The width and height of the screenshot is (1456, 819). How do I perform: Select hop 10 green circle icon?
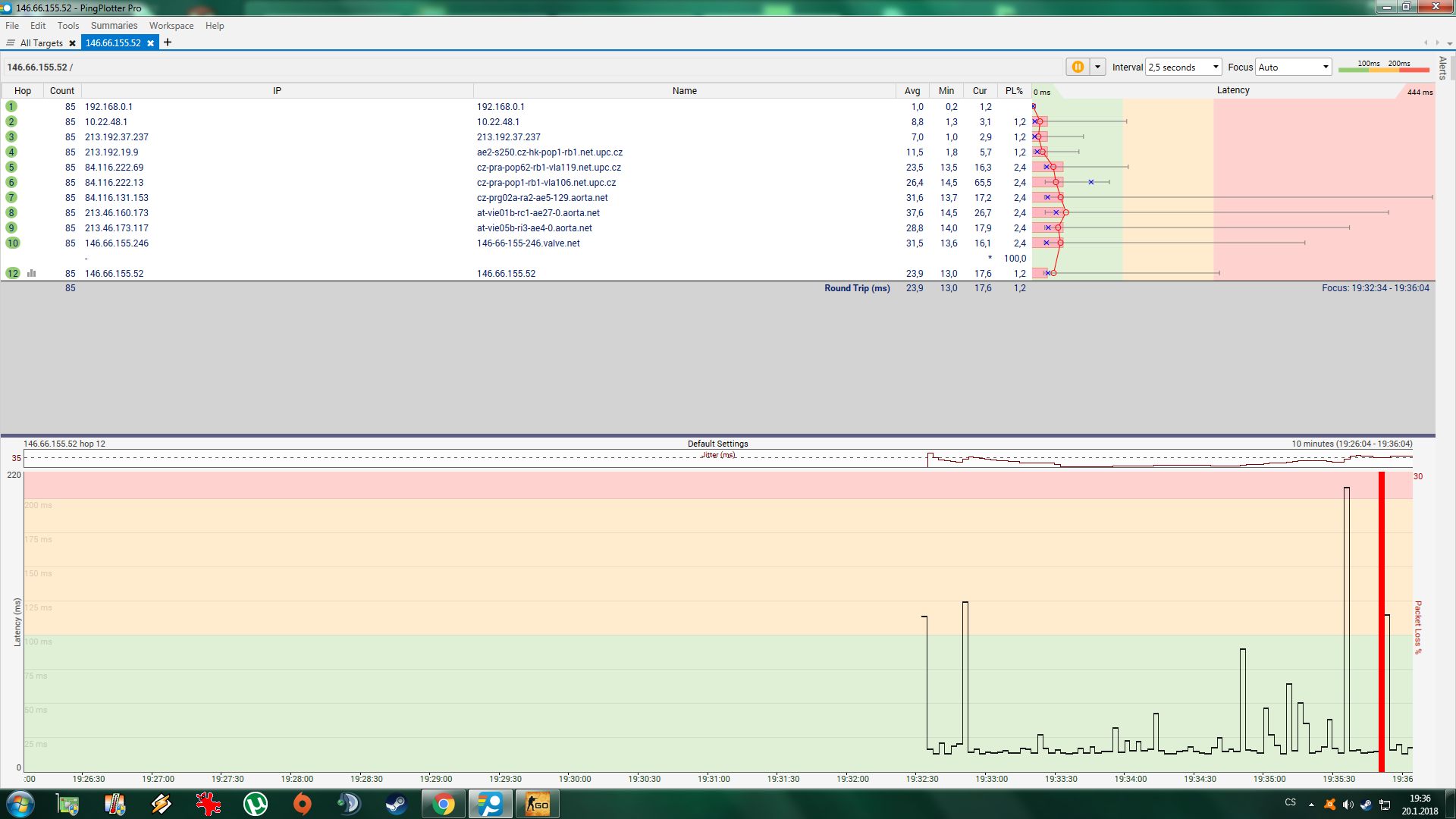[x=13, y=243]
